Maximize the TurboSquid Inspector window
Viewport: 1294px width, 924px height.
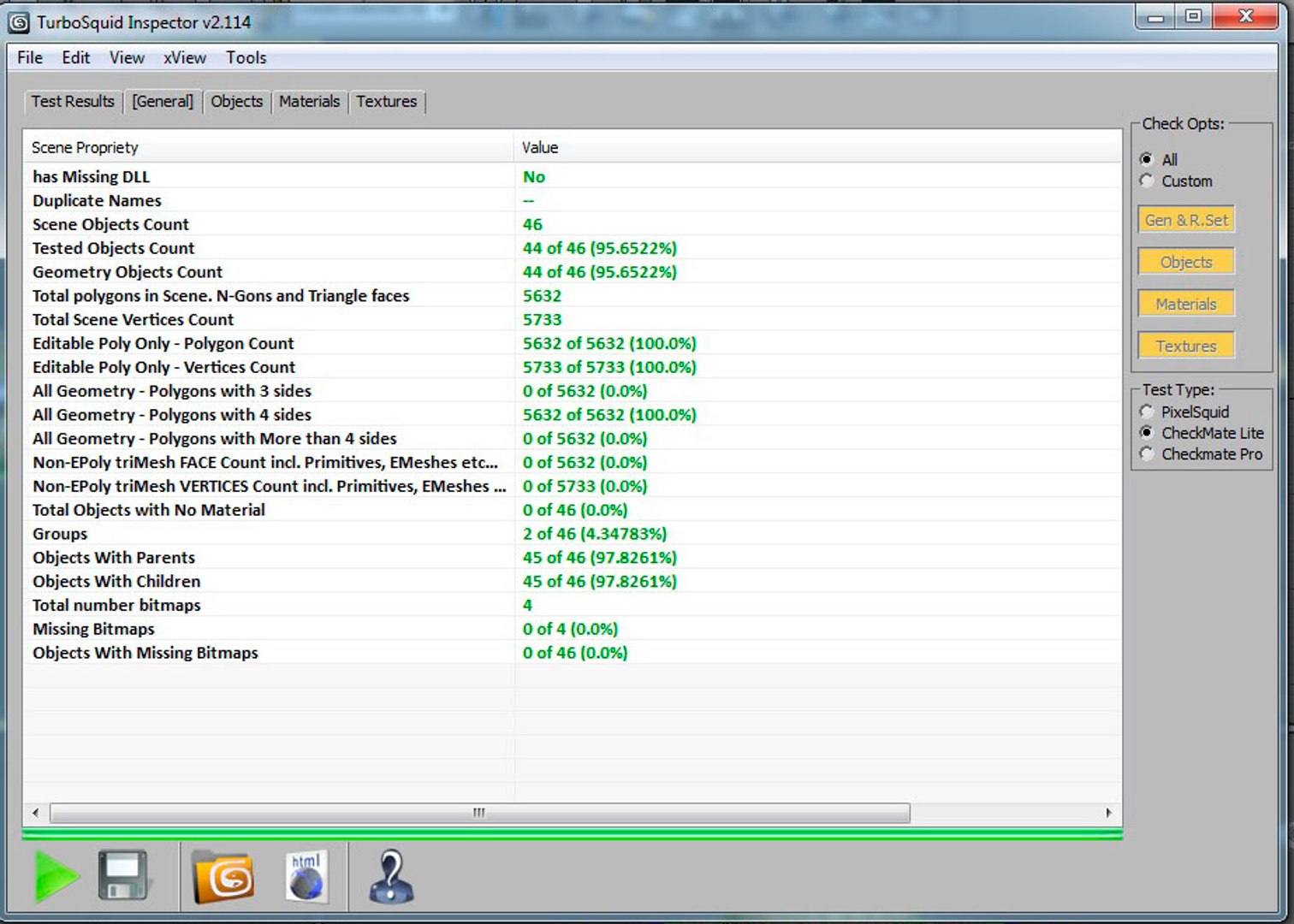(1193, 17)
